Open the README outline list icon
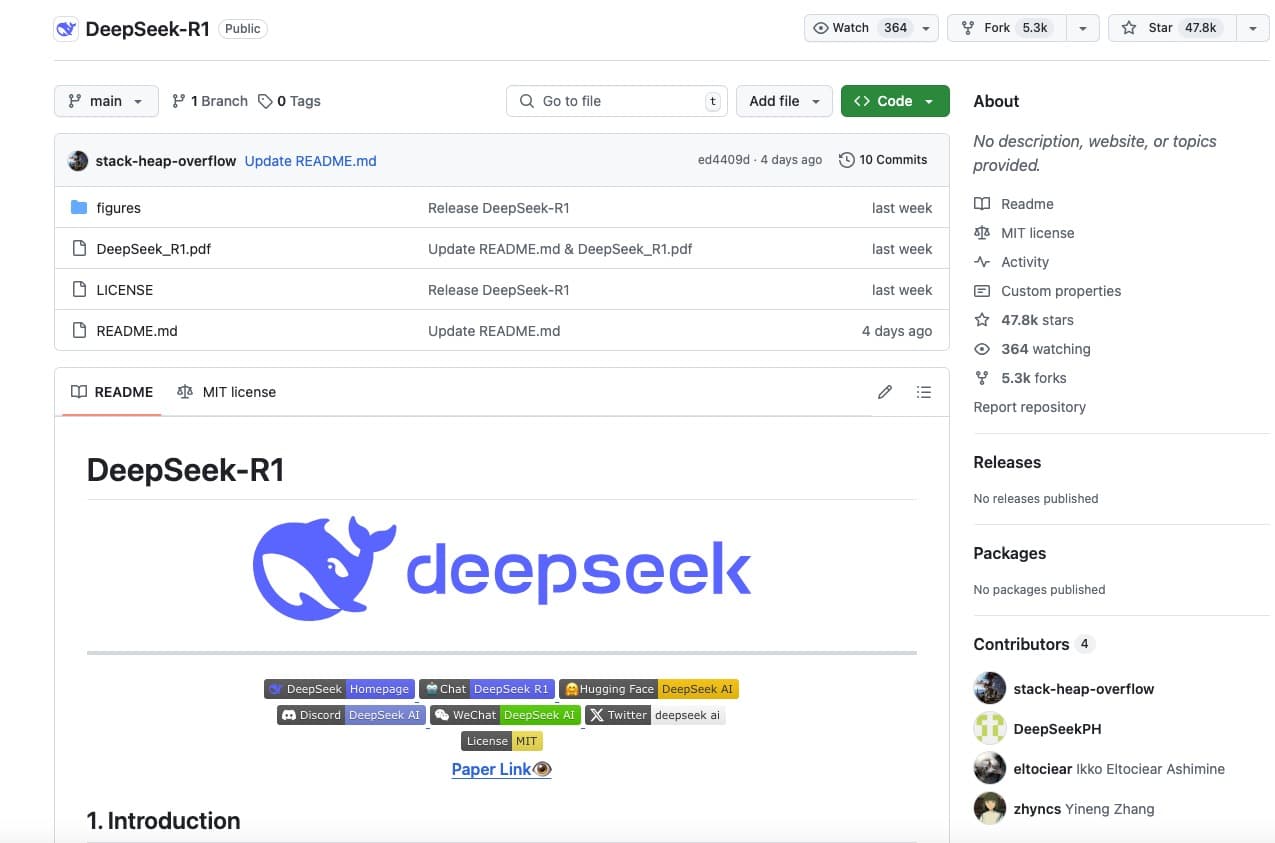The image size is (1275, 843). click(924, 392)
